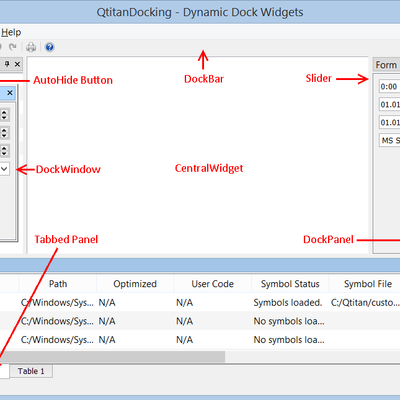Select Path cell in Symbols loaded row

[x=58, y=302]
